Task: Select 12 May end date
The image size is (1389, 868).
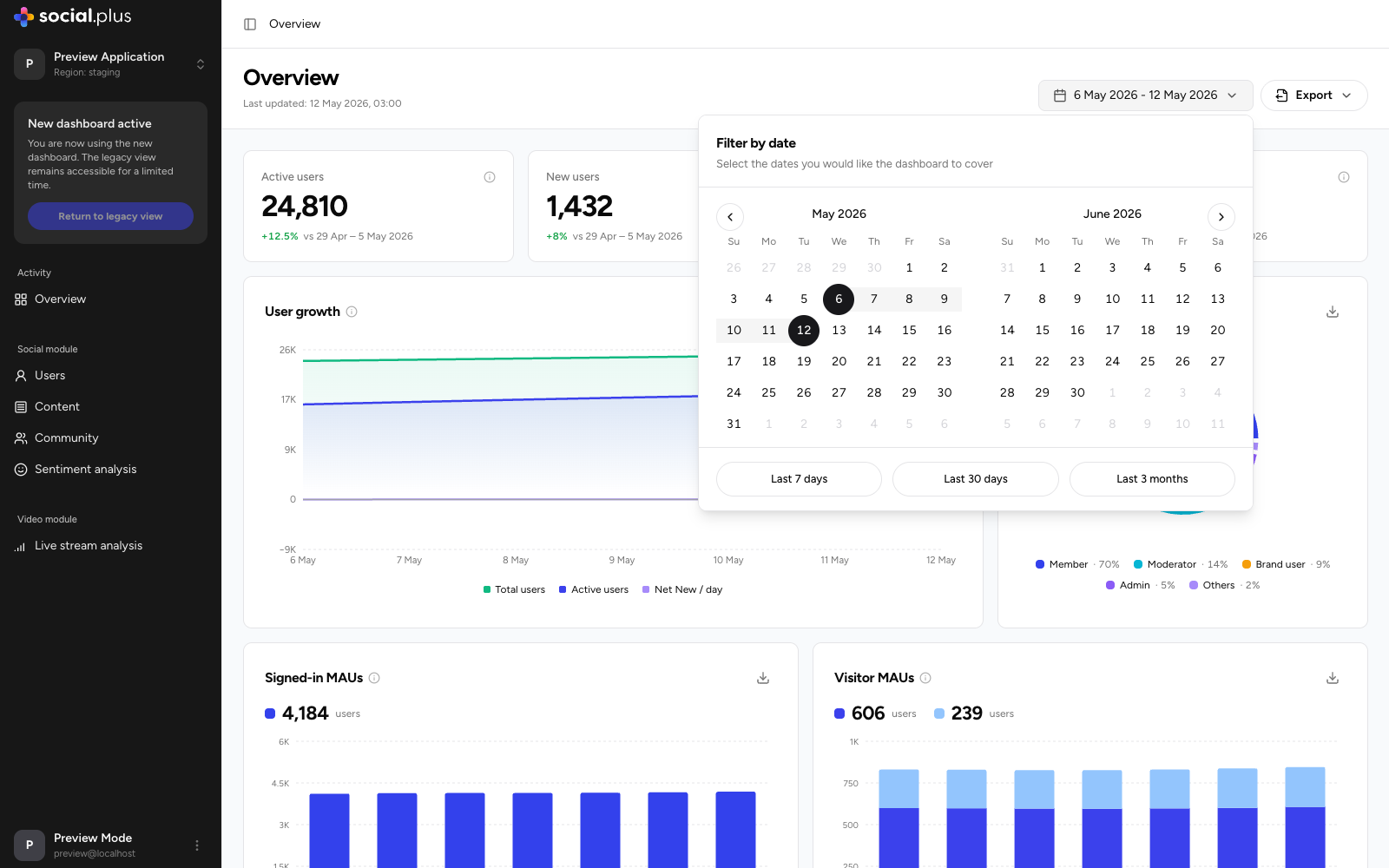Action: [x=804, y=331]
